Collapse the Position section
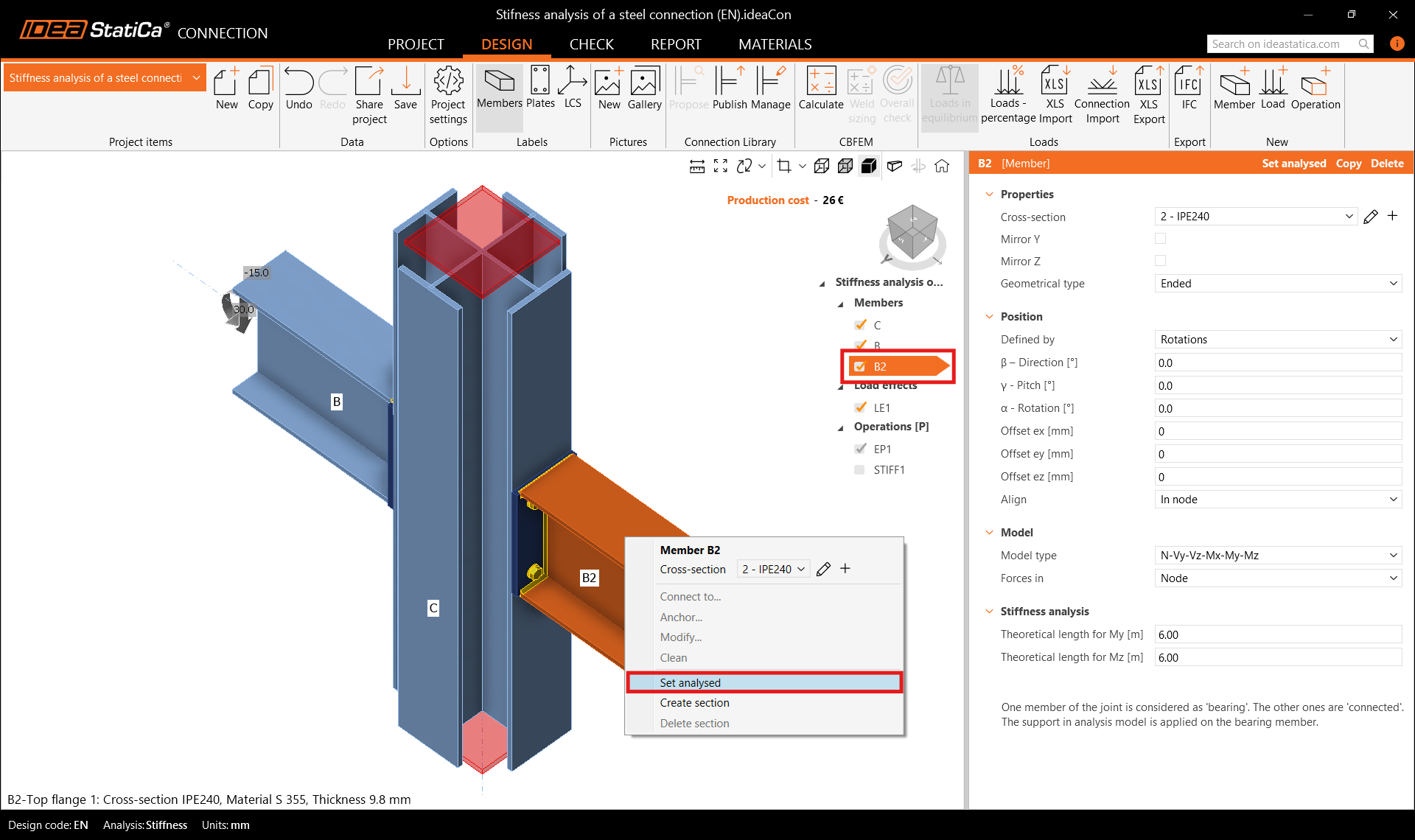1415x840 pixels. tap(990, 317)
